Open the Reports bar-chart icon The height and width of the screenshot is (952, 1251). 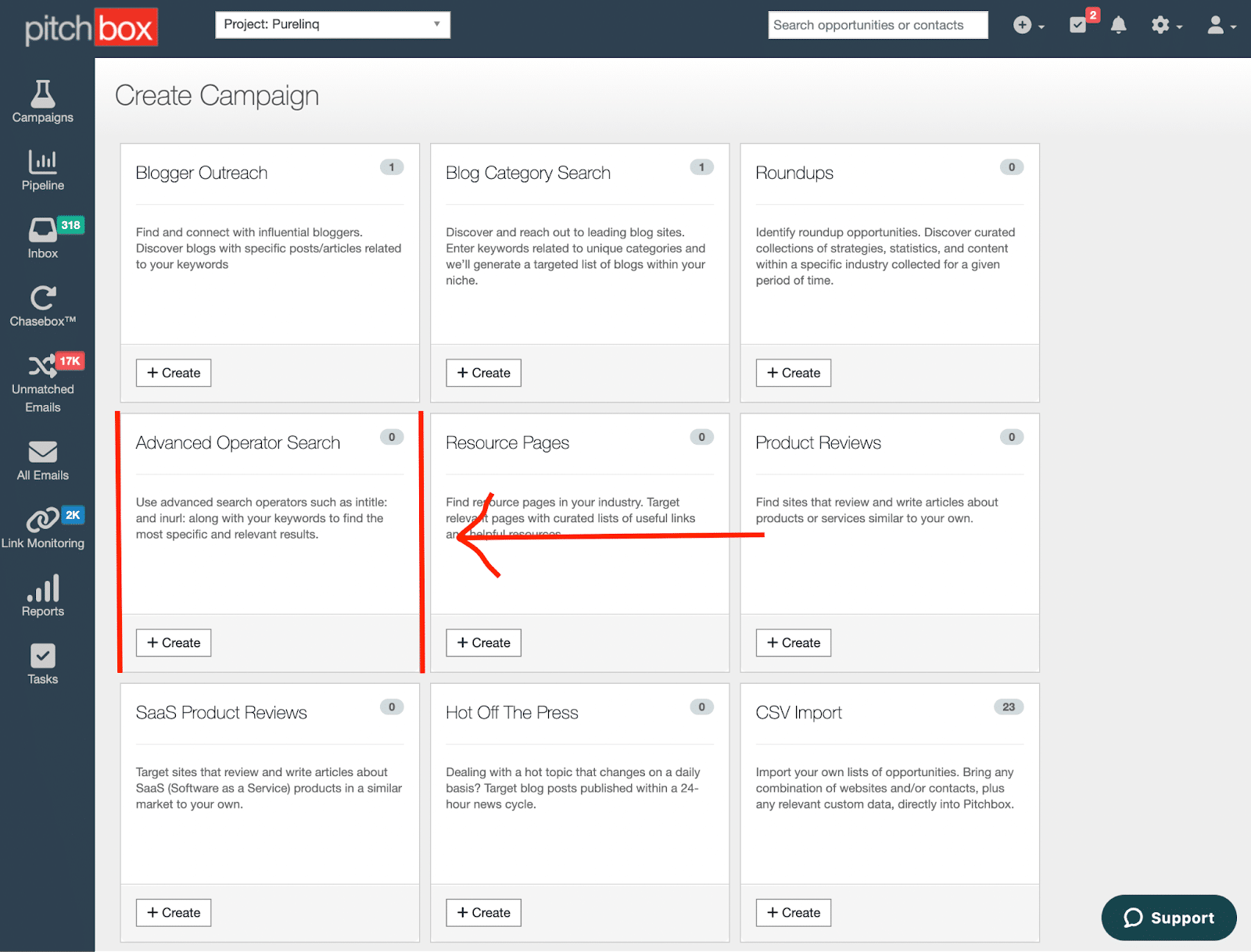[43, 589]
